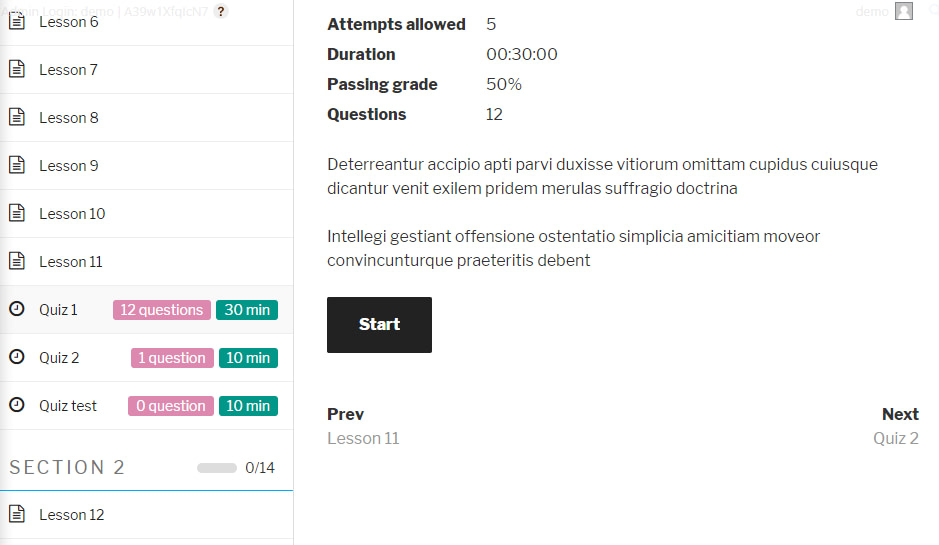Click the Quiz test clock icon

(x=16, y=405)
